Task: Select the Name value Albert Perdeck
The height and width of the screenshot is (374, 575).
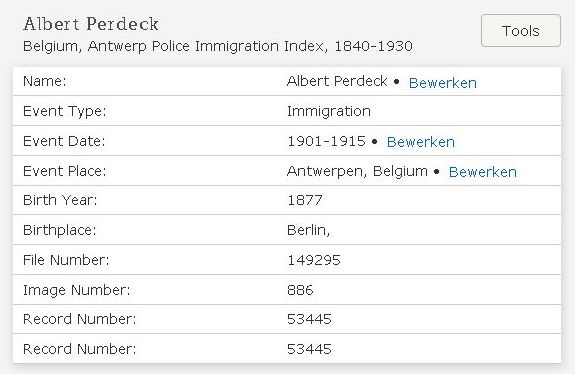Action: (x=337, y=81)
